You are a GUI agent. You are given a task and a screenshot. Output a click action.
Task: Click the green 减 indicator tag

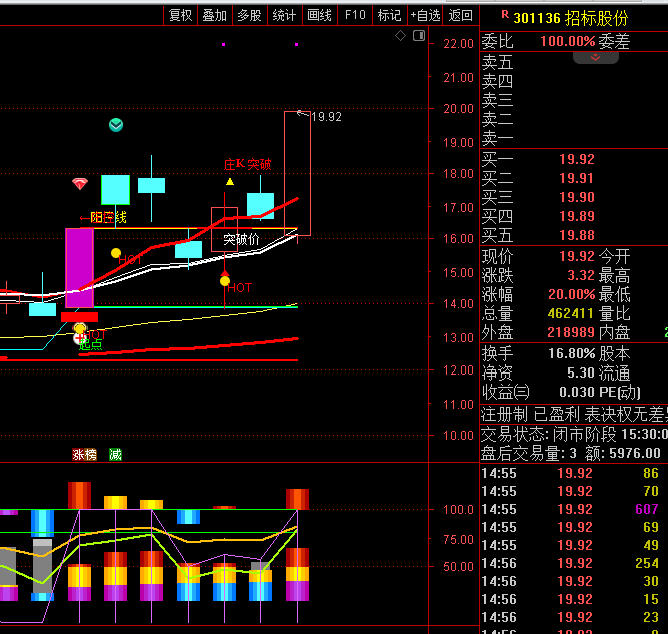(115, 455)
